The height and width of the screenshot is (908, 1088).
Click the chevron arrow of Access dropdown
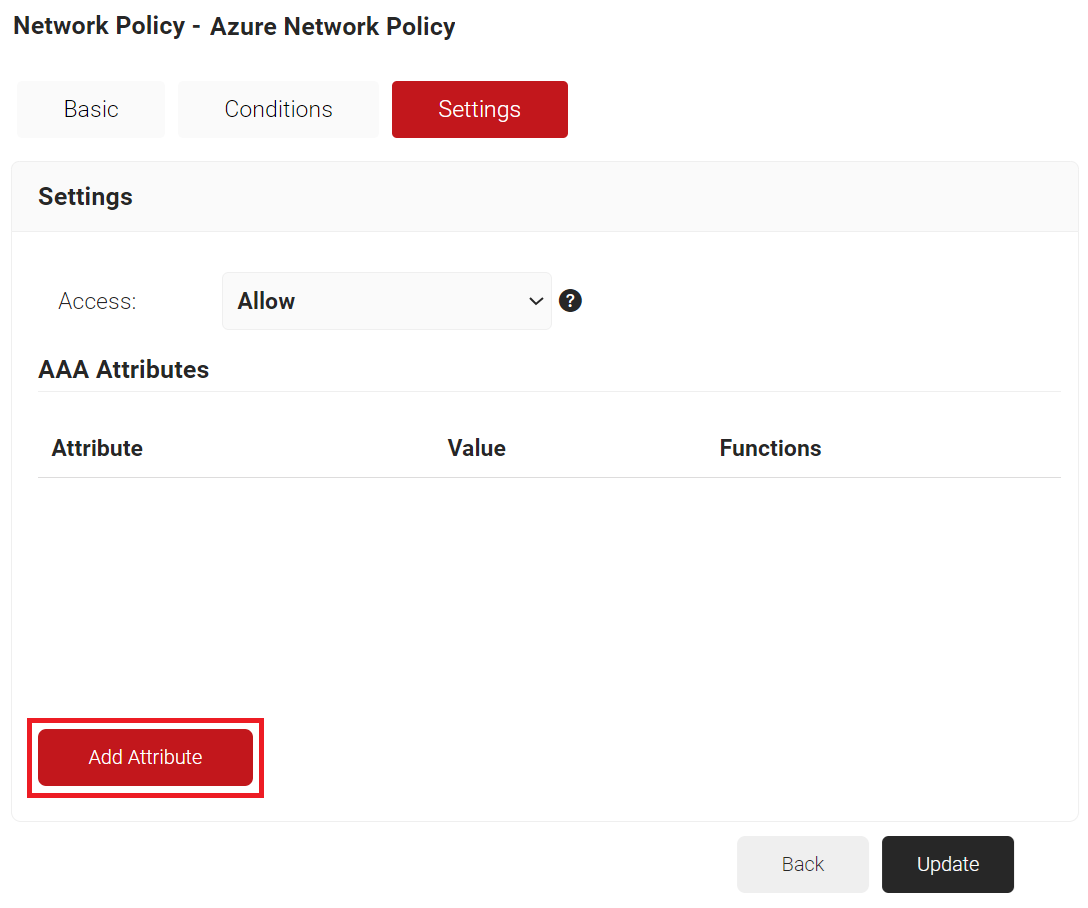point(535,301)
